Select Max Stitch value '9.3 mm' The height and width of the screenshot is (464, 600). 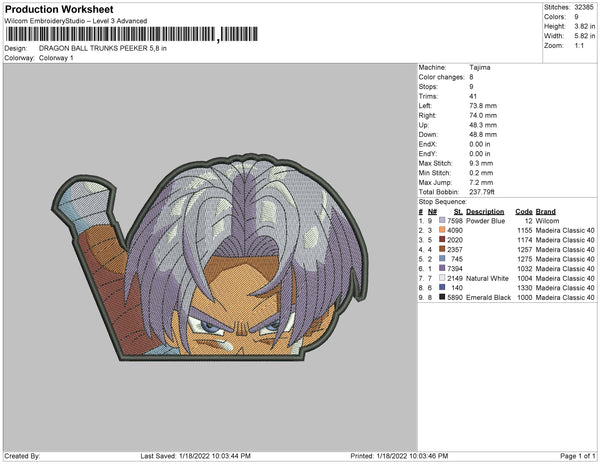click(481, 163)
